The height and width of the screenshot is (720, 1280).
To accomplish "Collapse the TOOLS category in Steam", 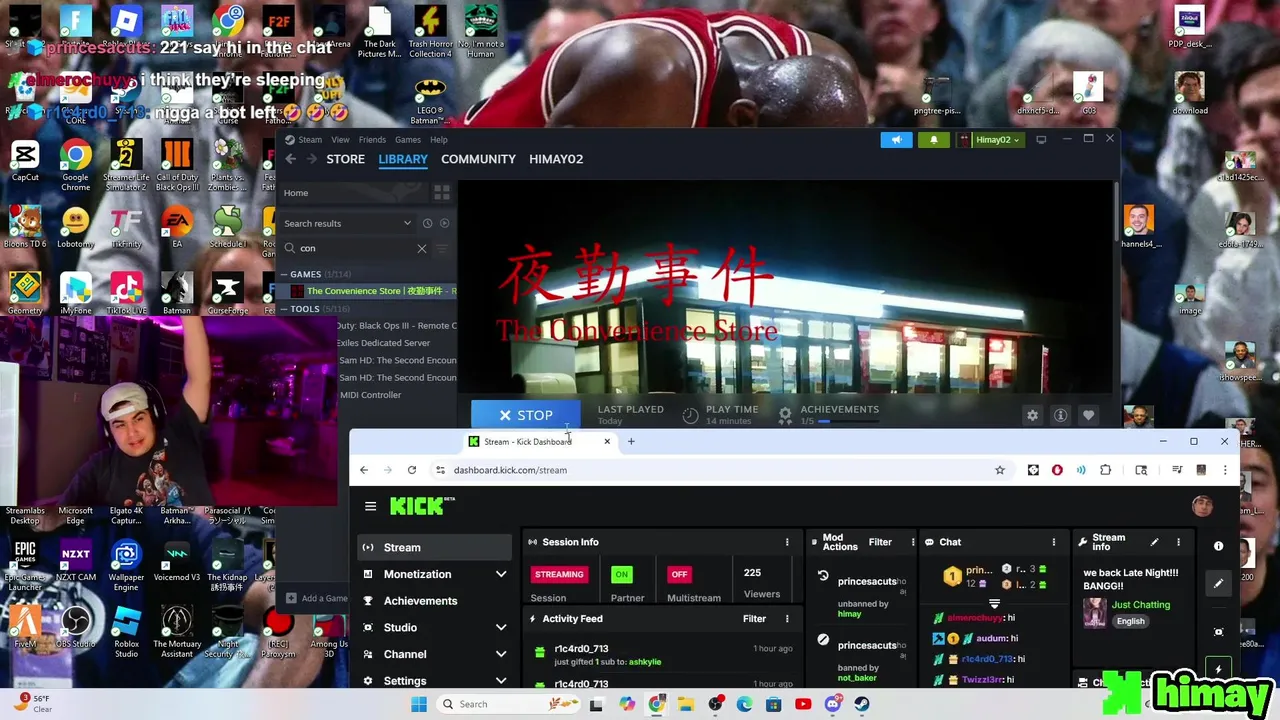I will (x=285, y=309).
